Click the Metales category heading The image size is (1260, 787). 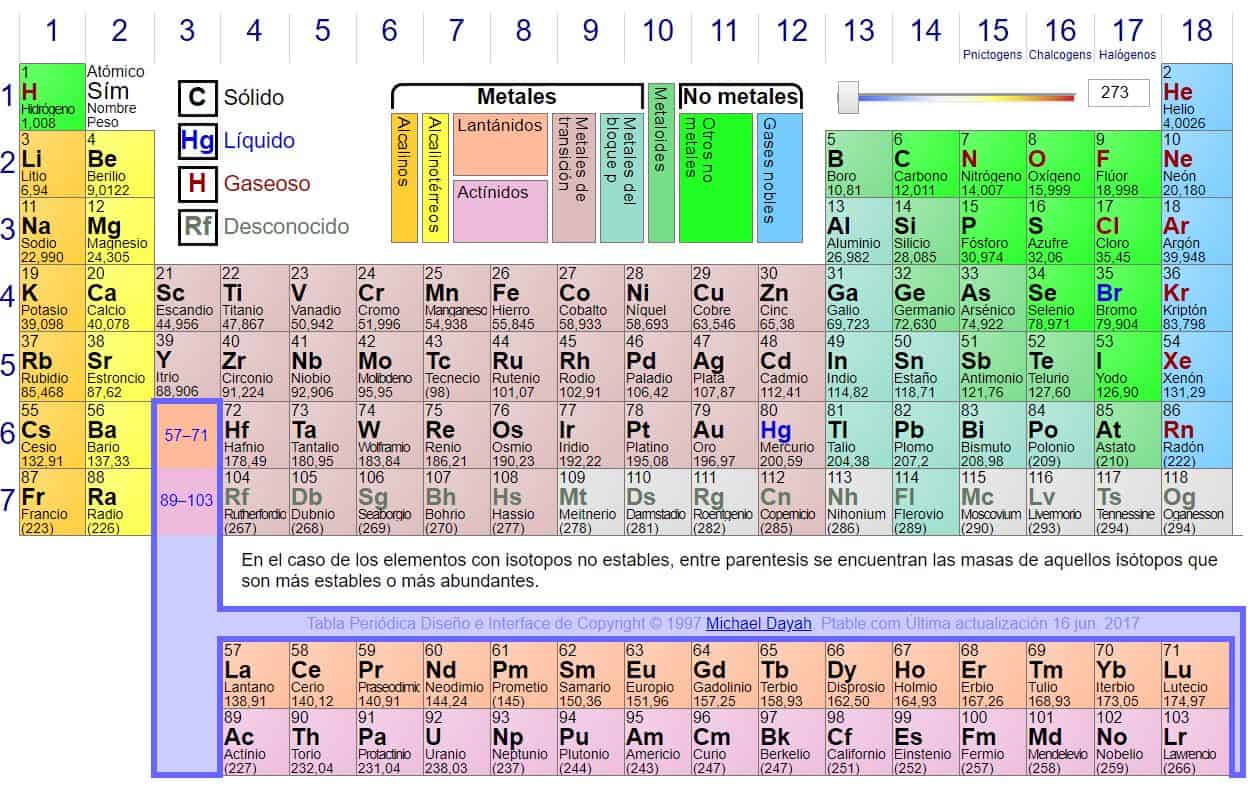[516, 97]
